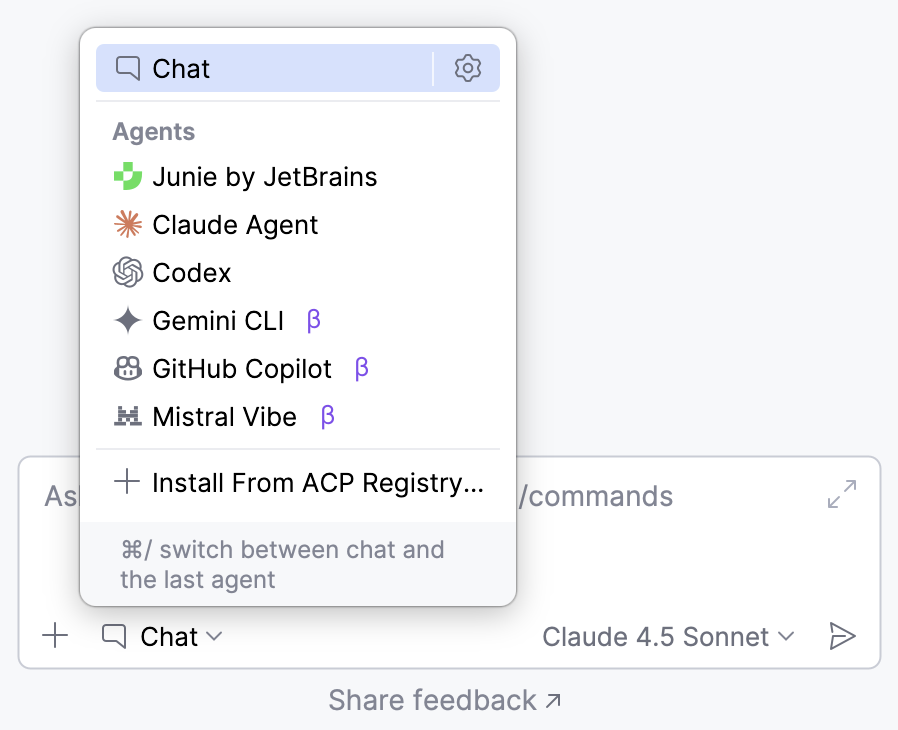Click the Claude Agent starburst icon

click(128, 224)
